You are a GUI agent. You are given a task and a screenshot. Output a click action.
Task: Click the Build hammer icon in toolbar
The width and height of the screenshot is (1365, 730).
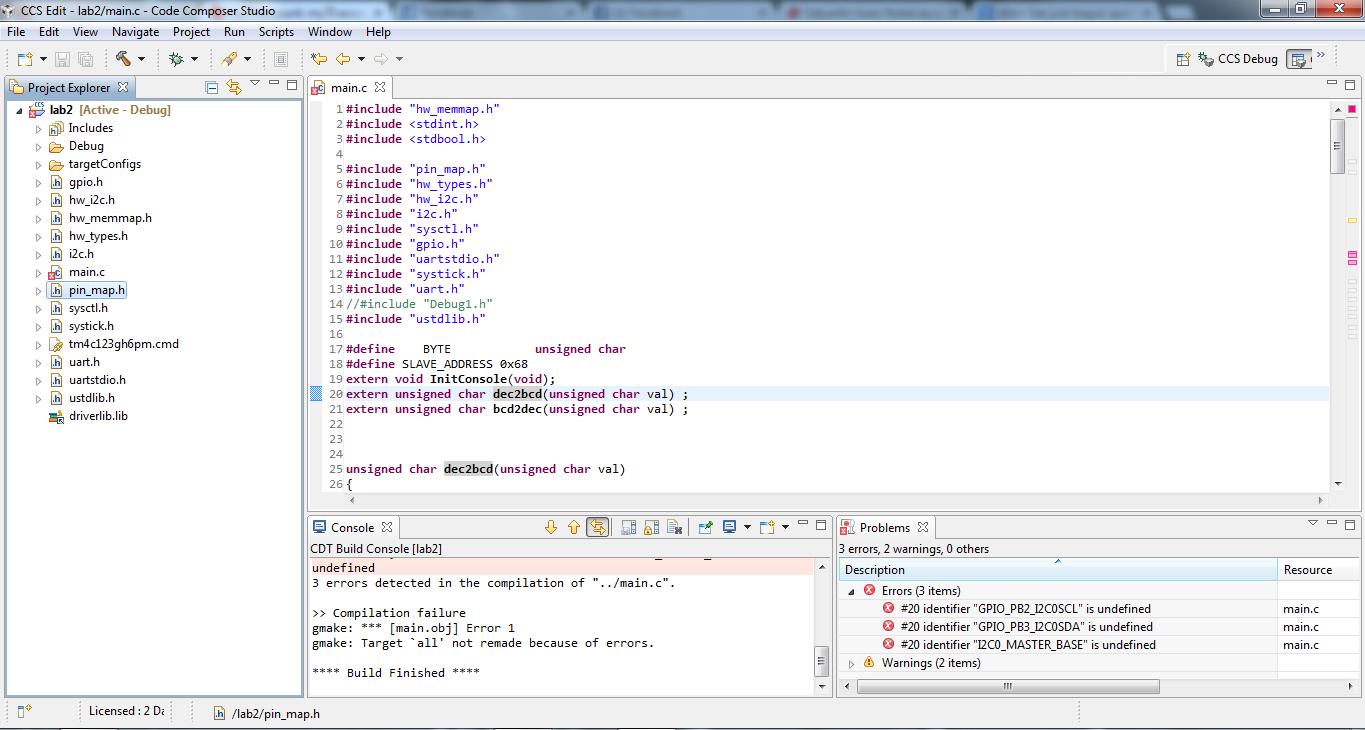point(123,59)
